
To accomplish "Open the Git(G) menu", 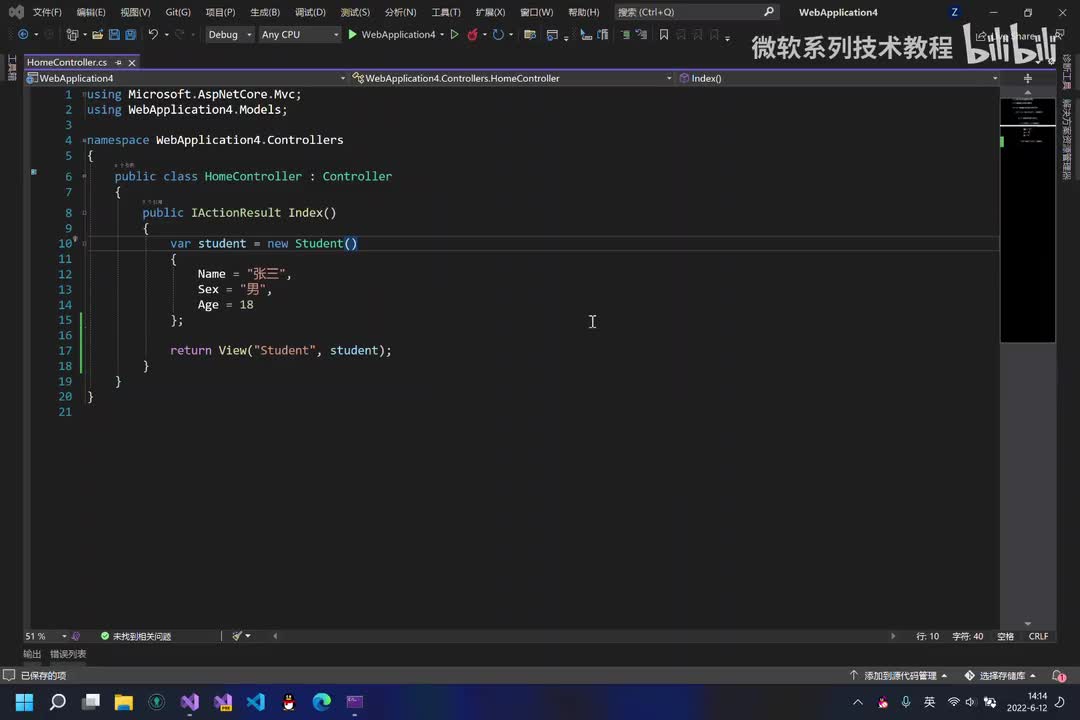I will tap(178, 12).
